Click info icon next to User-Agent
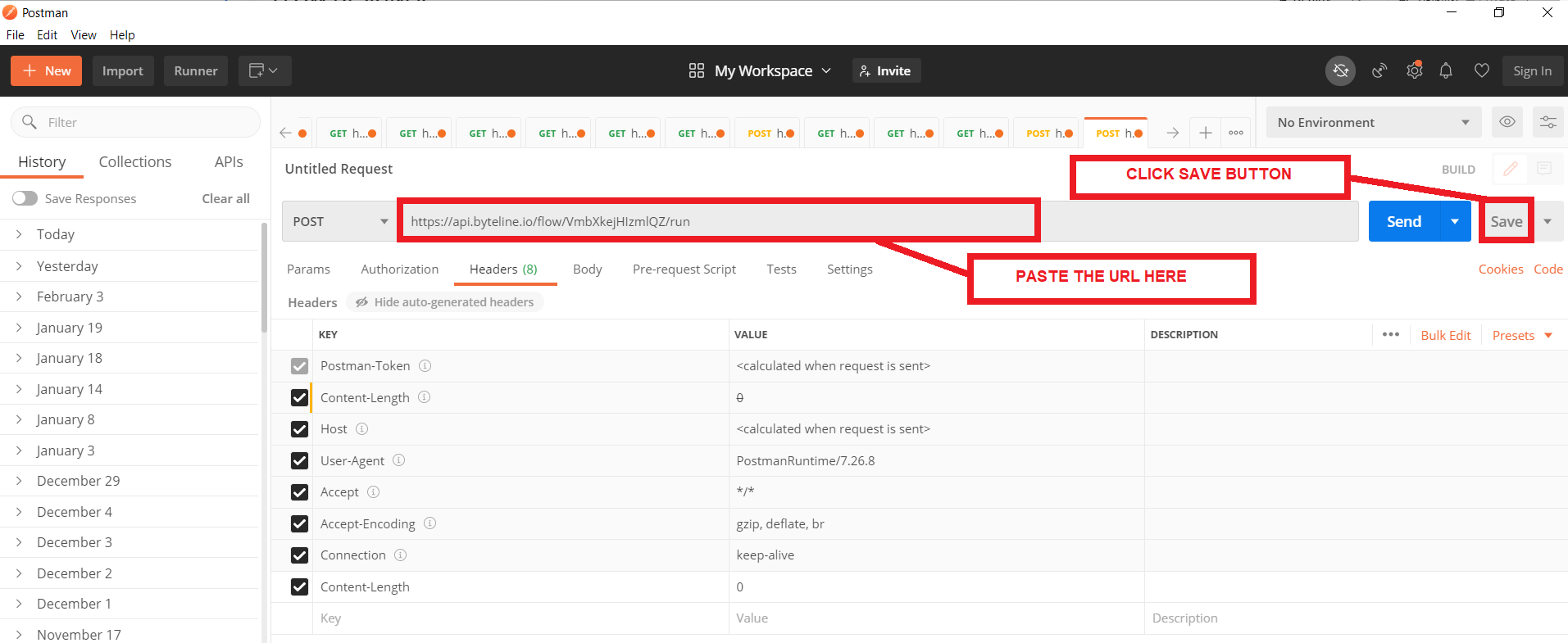The image size is (1568, 643). point(398,460)
